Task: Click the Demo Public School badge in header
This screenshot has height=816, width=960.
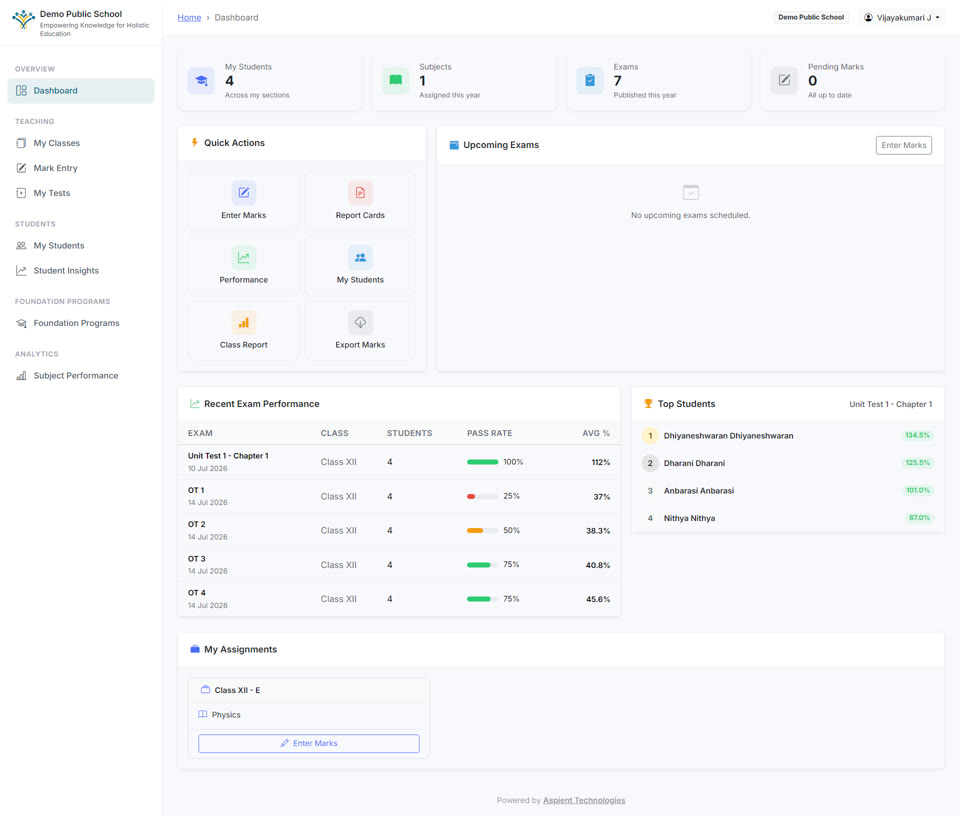Action: tap(811, 17)
